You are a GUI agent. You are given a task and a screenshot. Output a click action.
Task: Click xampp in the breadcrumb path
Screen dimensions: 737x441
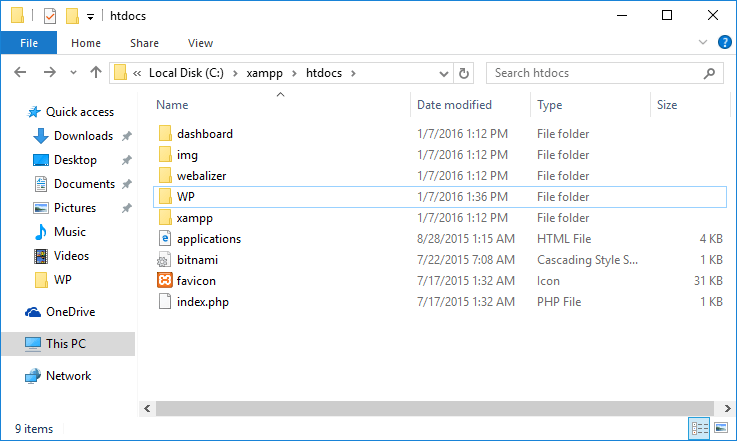264,73
